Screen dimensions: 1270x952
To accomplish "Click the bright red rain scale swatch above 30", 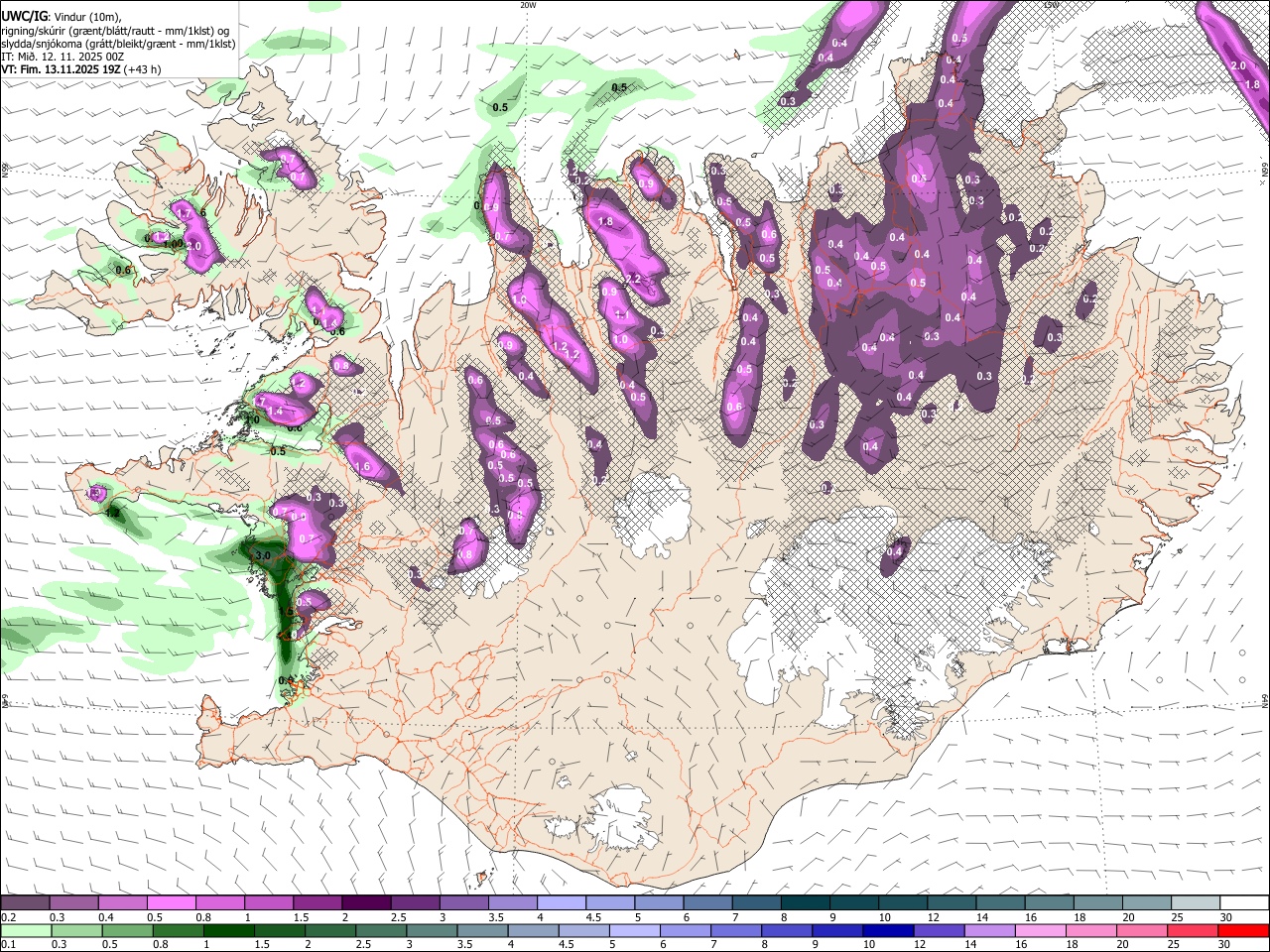I will point(1243,930).
